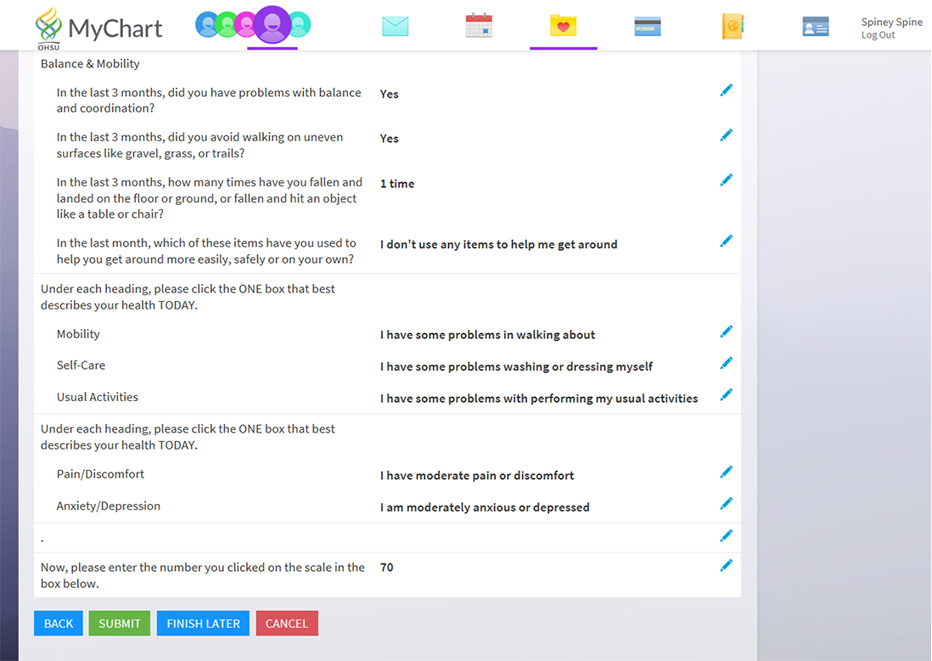Edit the Self-Care answer pencil
Screen dimensions: 932x661
(726, 363)
